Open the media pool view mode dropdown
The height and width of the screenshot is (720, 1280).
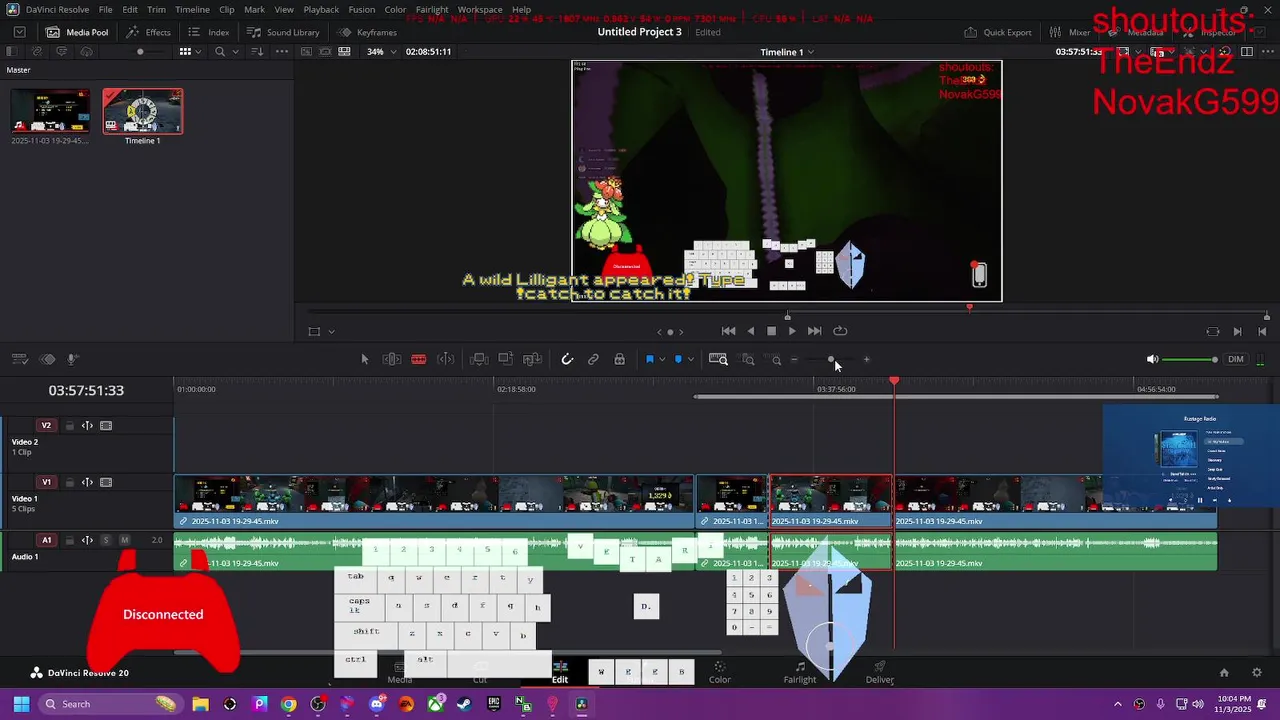click(200, 51)
